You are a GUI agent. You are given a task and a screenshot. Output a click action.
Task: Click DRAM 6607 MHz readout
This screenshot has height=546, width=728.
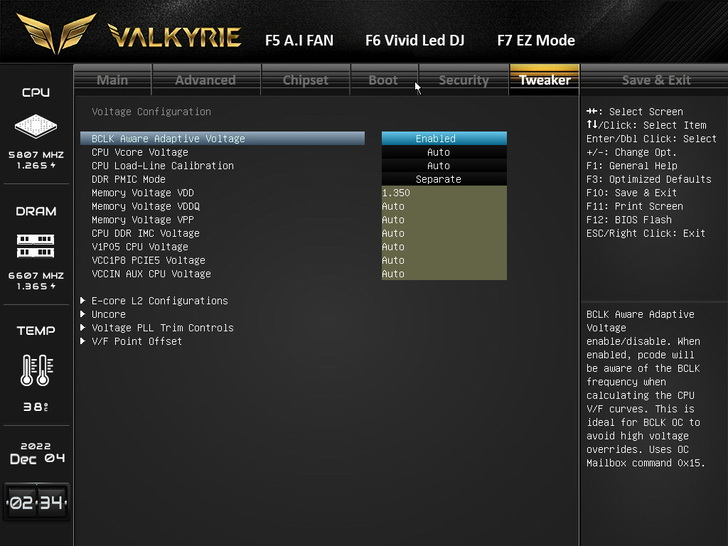pyautogui.click(x=36, y=275)
